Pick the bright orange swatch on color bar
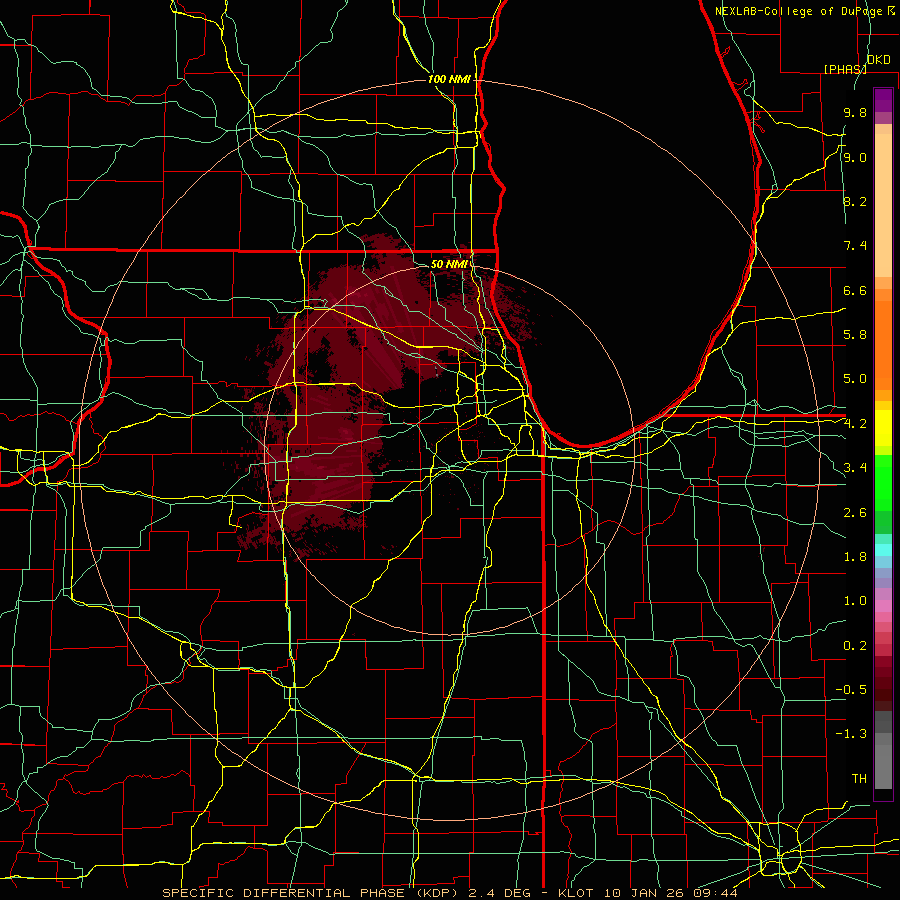Image resolution: width=900 pixels, height=900 pixels. 883,346
